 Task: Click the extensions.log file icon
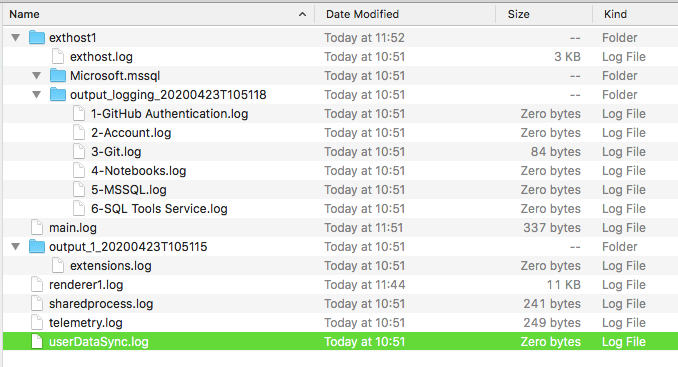(x=58, y=266)
